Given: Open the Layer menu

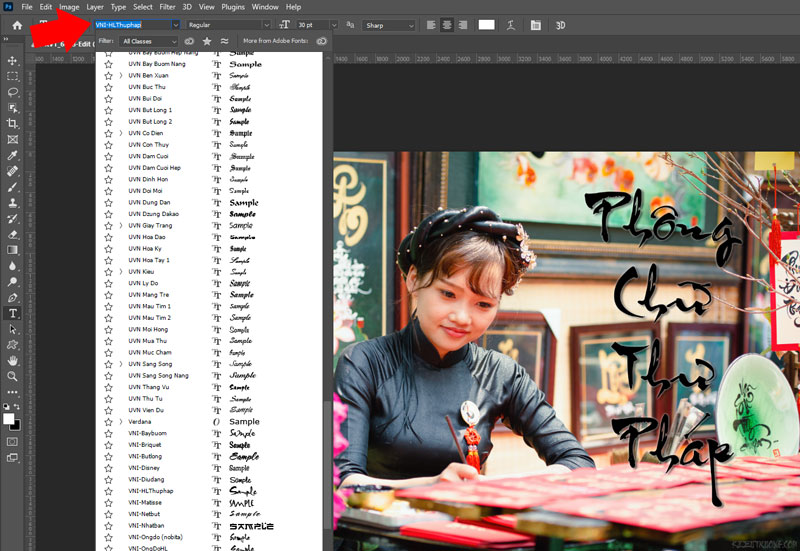Looking at the screenshot, I should click(x=95, y=7).
